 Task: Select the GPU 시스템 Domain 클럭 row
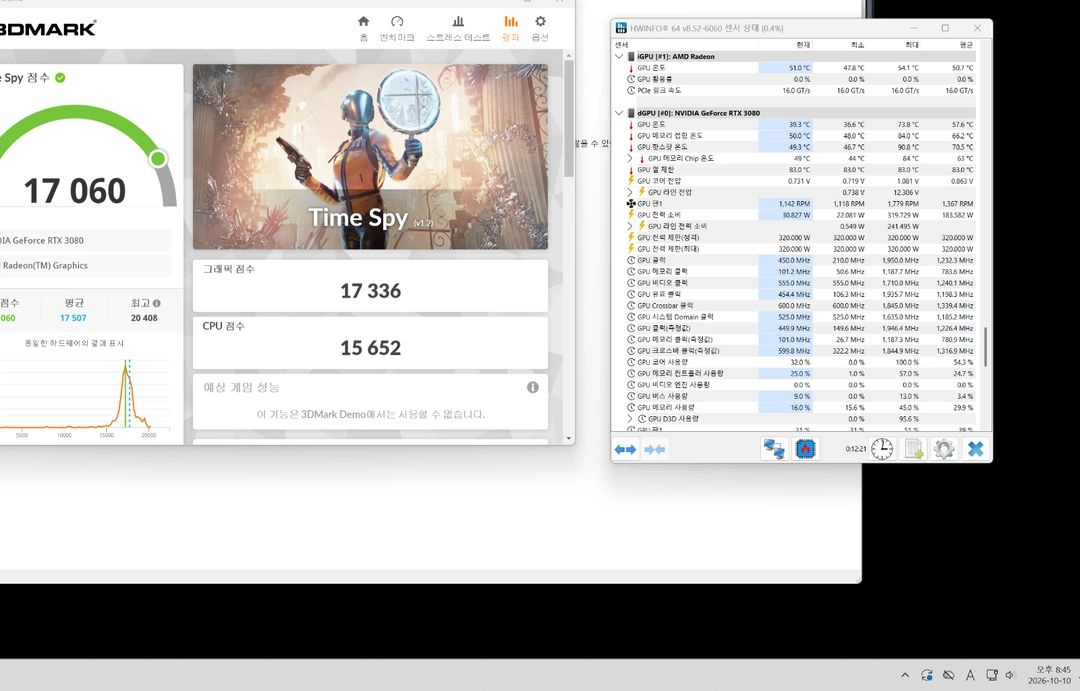799,317
